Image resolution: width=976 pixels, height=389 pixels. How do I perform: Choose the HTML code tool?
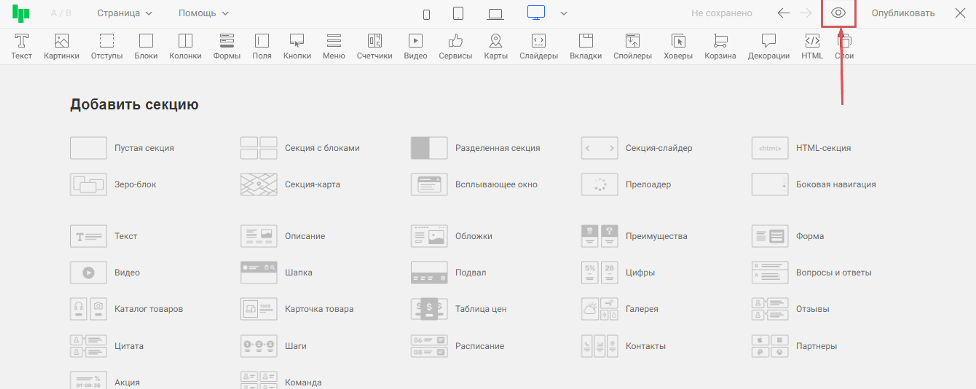[x=812, y=47]
